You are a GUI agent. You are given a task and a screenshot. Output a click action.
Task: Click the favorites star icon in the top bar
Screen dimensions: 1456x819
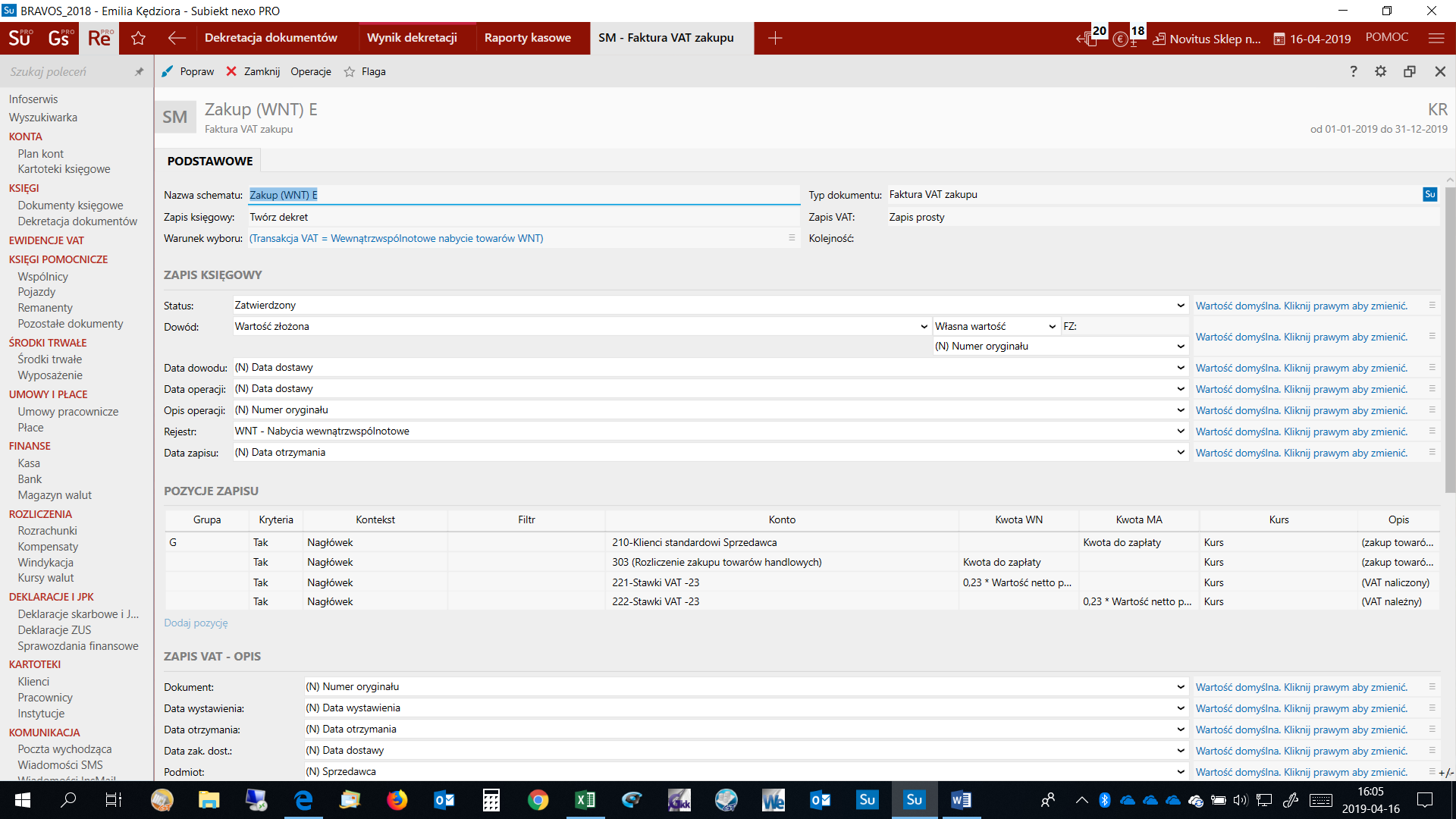(x=138, y=38)
